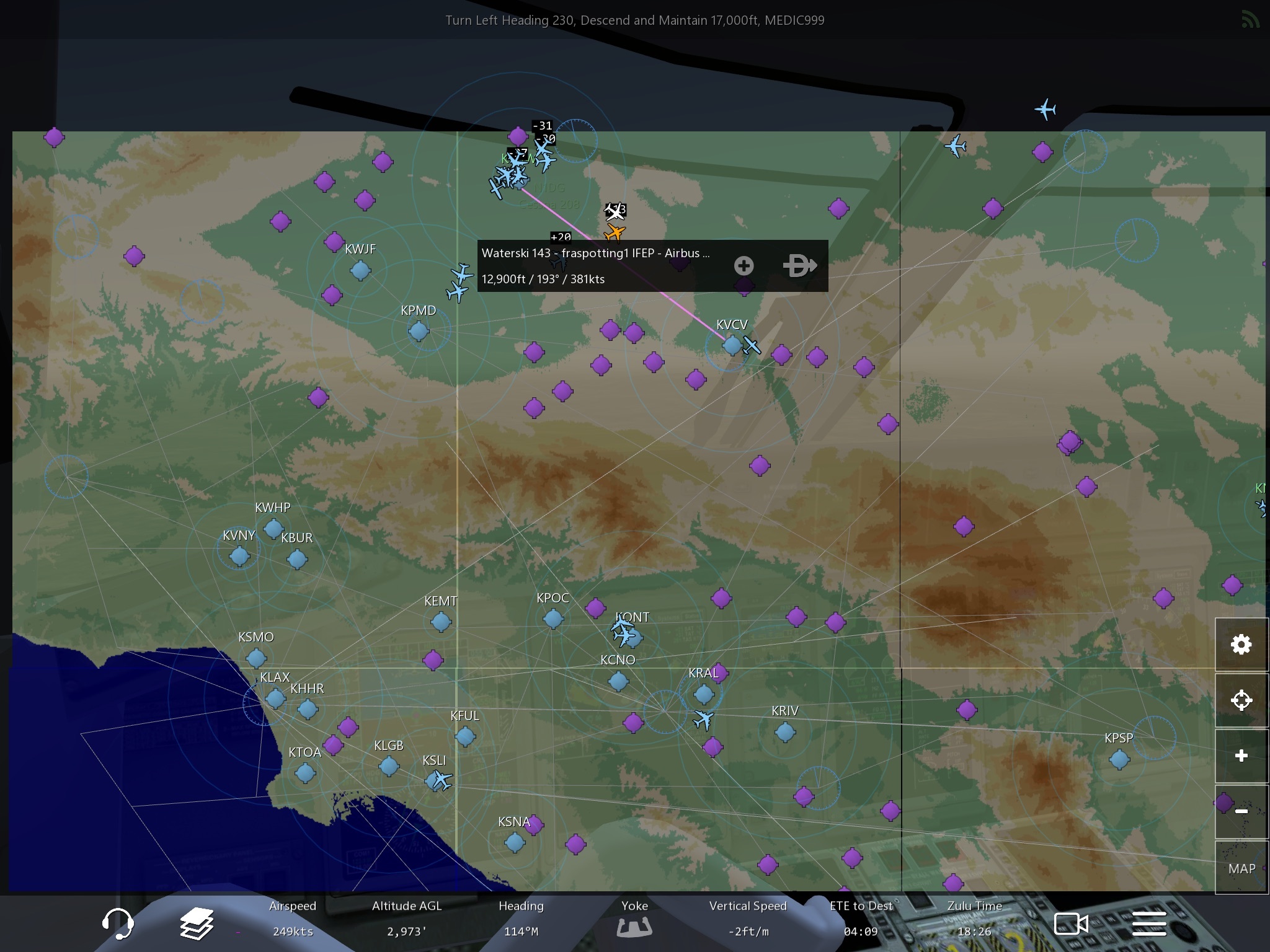This screenshot has height=952, width=1270.
Task: Open the map layers stack icon
Action: point(197,924)
